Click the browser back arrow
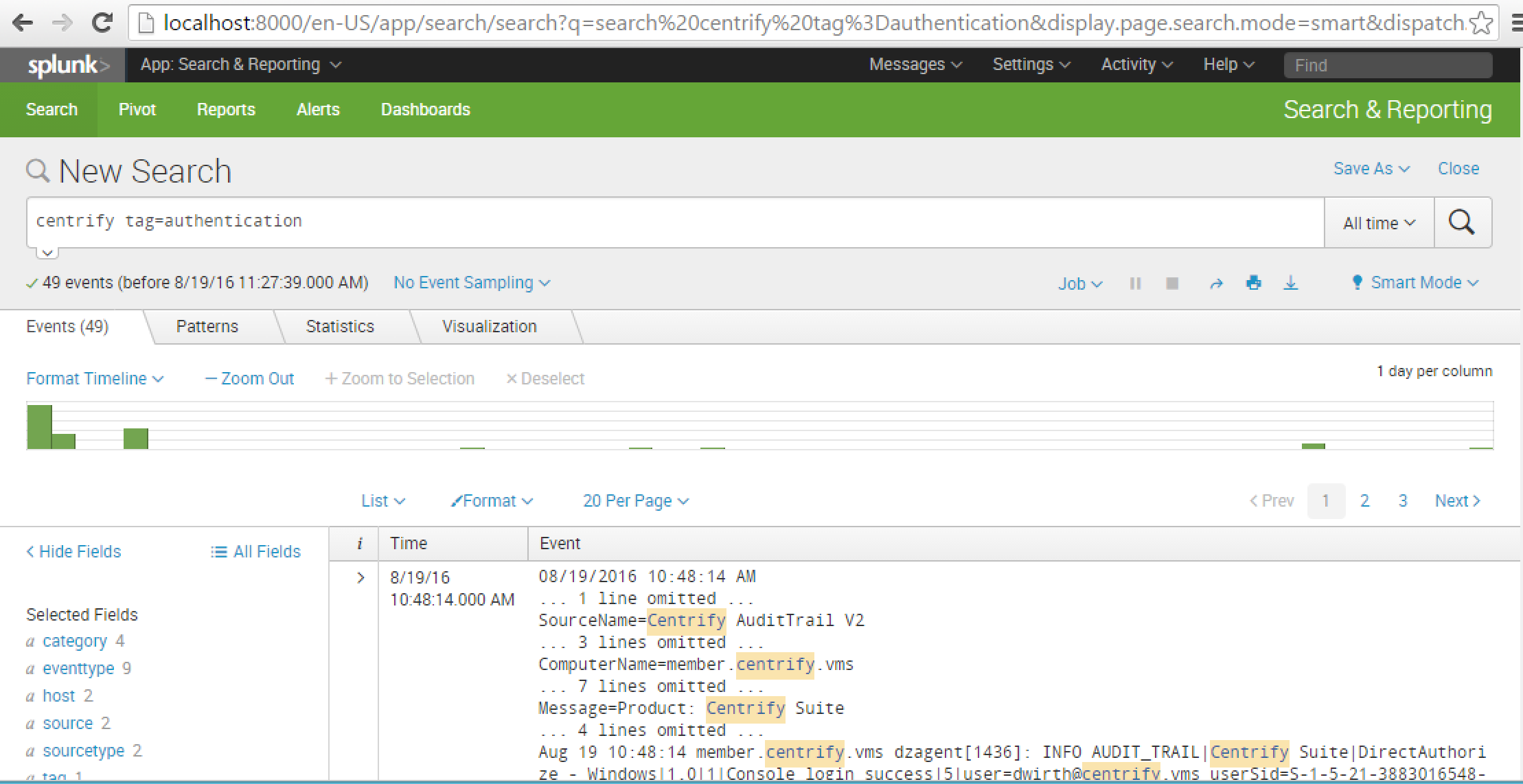The image size is (1523, 784). click(x=22, y=23)
